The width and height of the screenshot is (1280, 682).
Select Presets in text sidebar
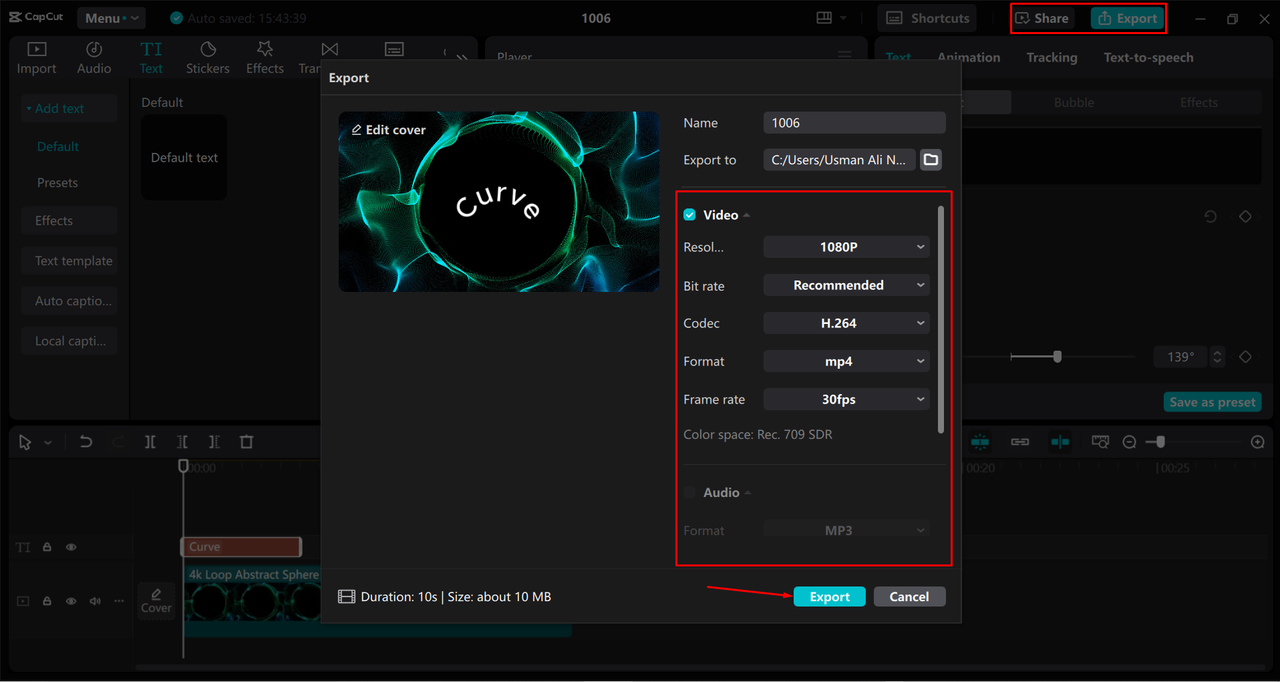pos(58,183)
